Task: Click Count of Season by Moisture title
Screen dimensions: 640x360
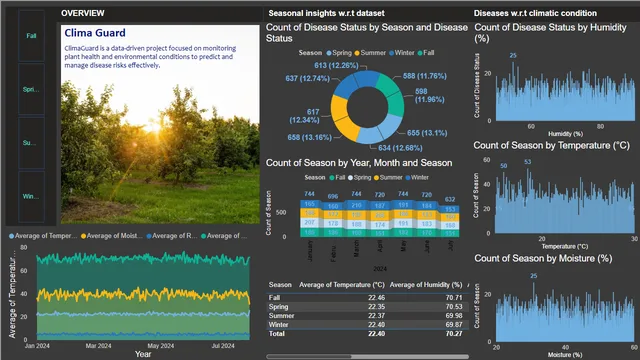Action: [543, 258]
